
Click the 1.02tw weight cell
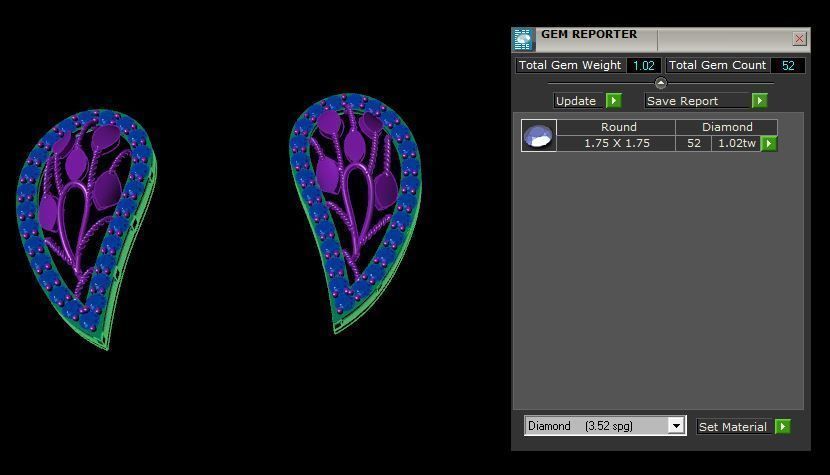point(736,144)
